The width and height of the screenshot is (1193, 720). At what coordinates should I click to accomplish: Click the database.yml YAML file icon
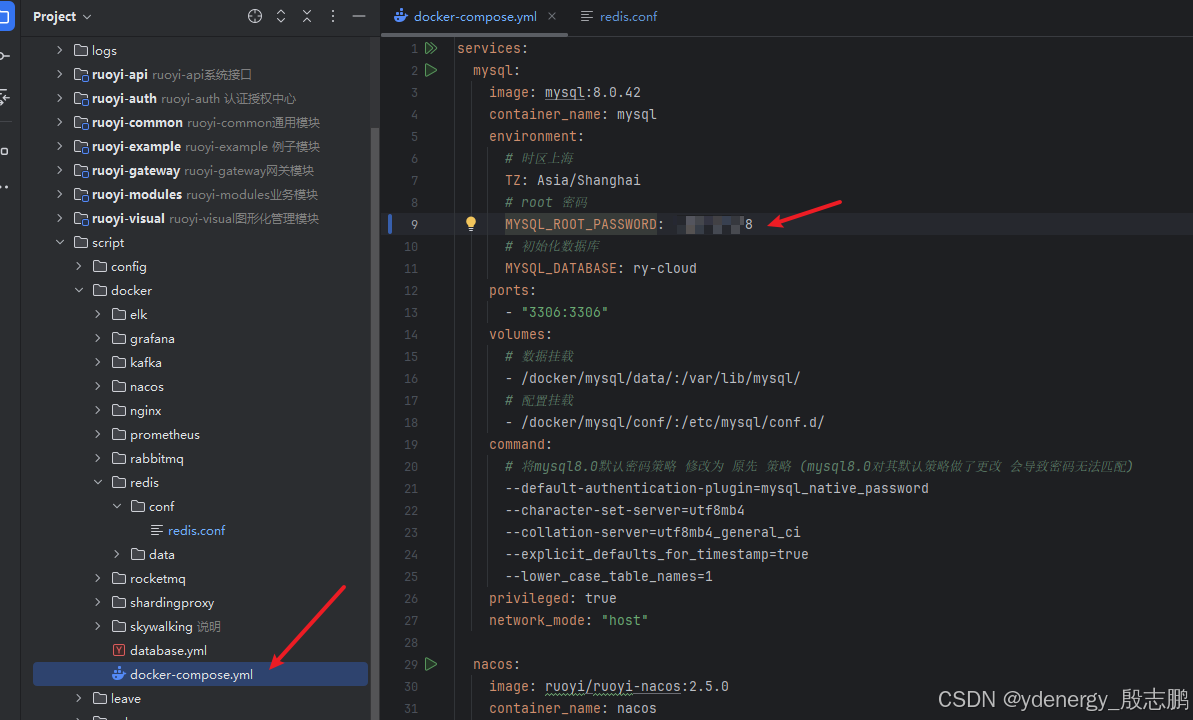119,650
